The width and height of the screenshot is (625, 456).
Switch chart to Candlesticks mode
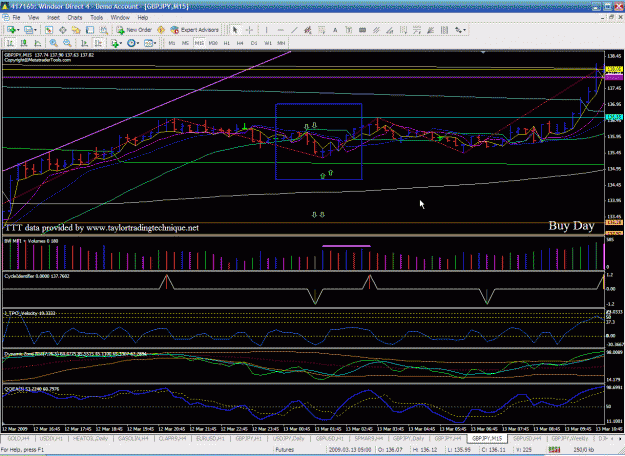tap(24, 43)
